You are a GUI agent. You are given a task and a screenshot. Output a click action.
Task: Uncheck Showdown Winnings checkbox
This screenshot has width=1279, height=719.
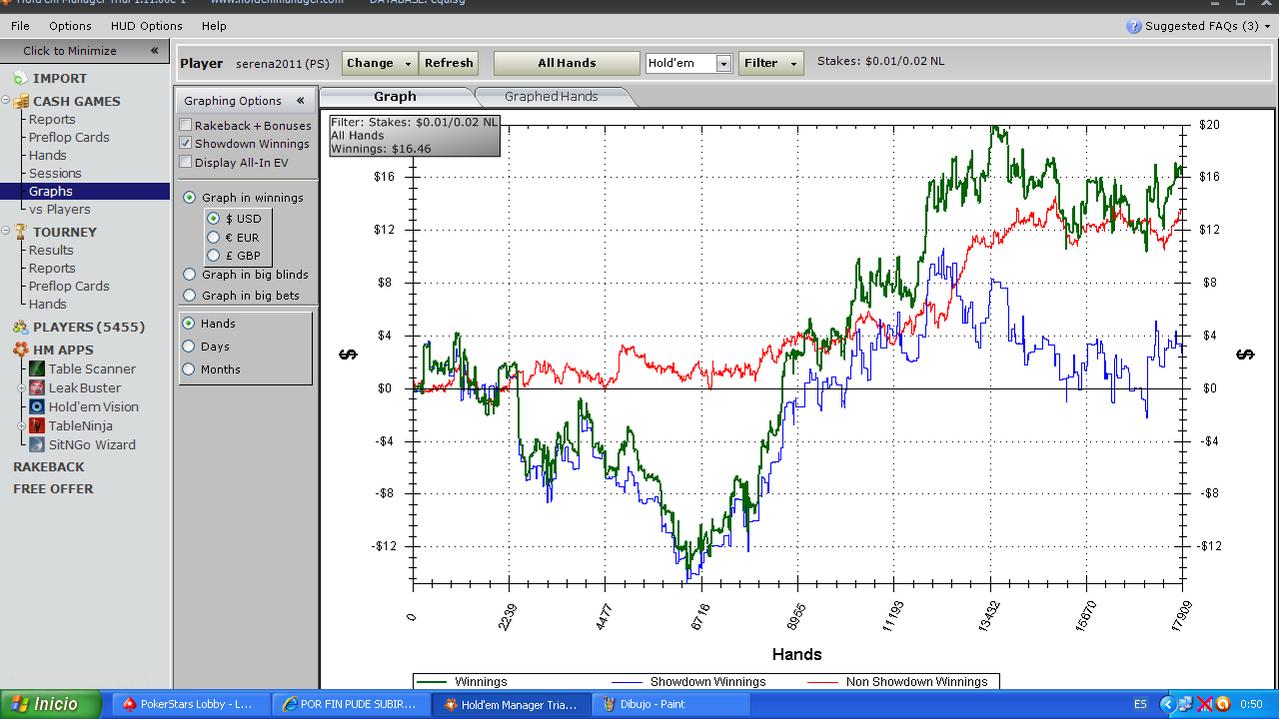[186, 143]
